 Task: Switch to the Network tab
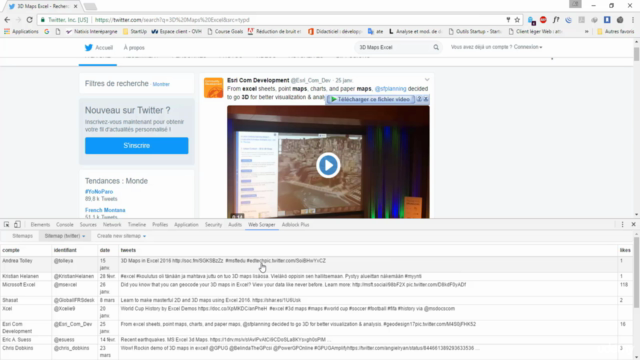click(x=112, y=224)
